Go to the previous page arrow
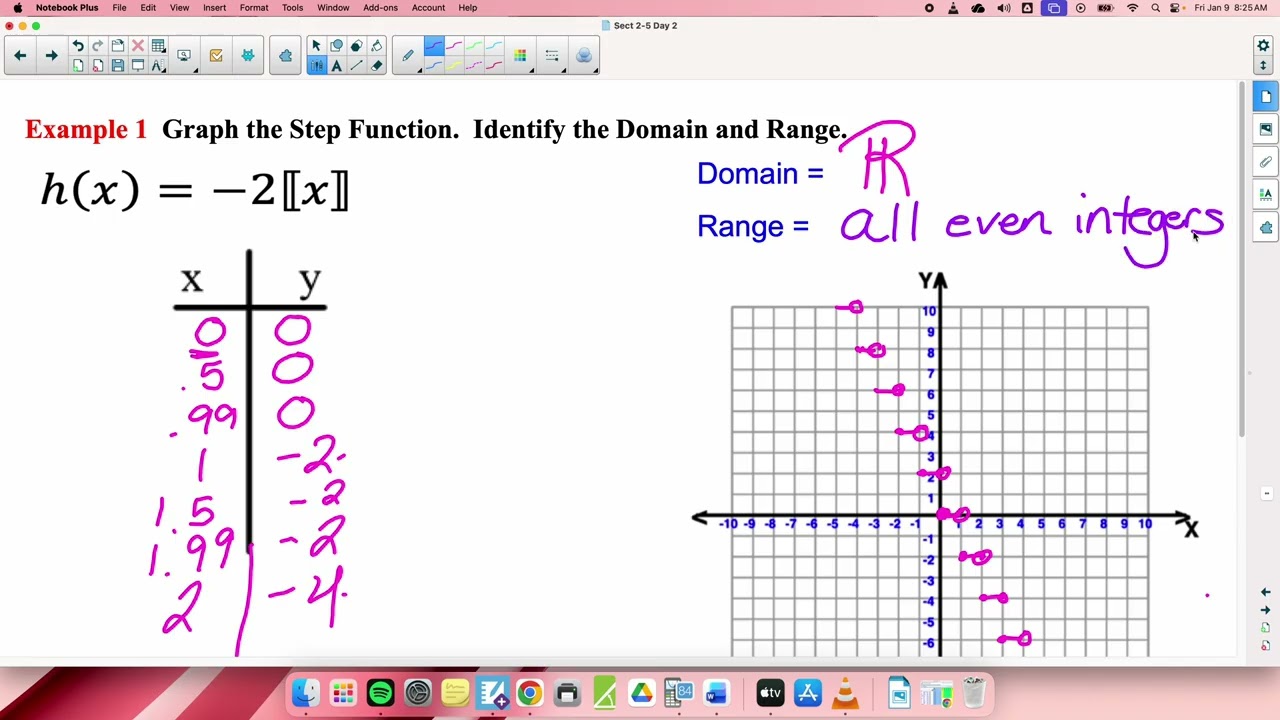 (x=20, y=55)
